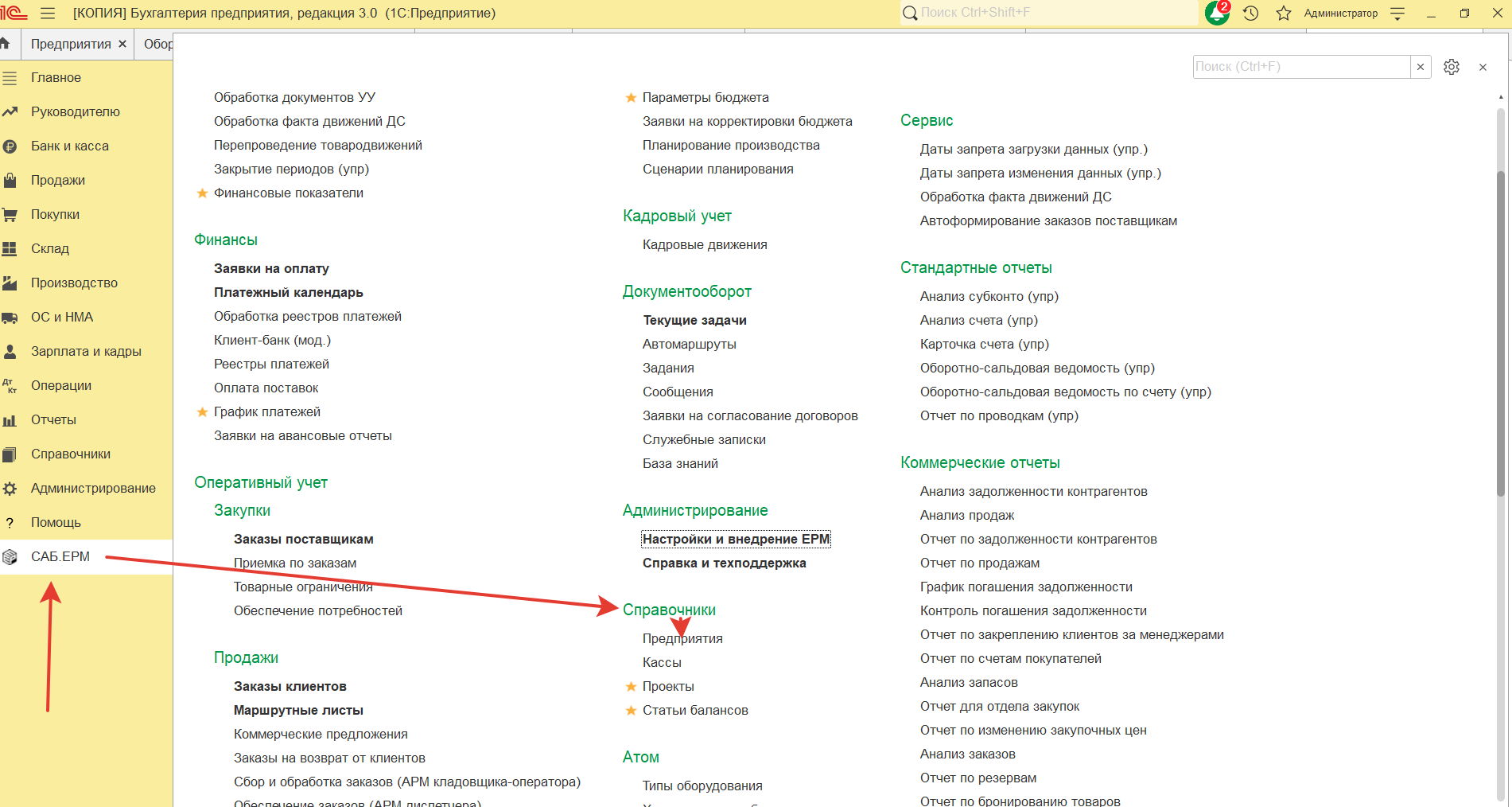Viewport: 1512px width, 807px height.
Task: Open Карточка счета (упр)
Action: (x=985, y=345)
